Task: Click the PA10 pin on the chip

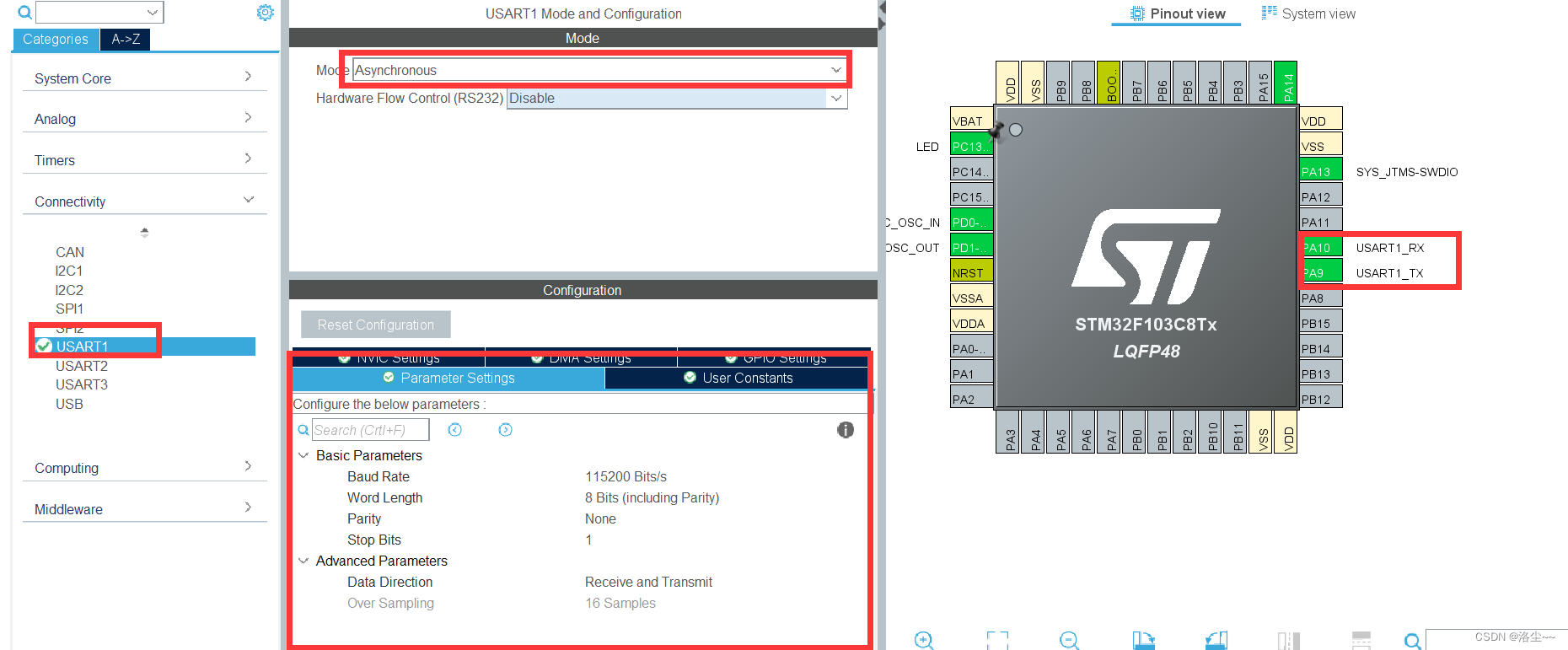Action: pyautogui.click(x=1321, y=247)
